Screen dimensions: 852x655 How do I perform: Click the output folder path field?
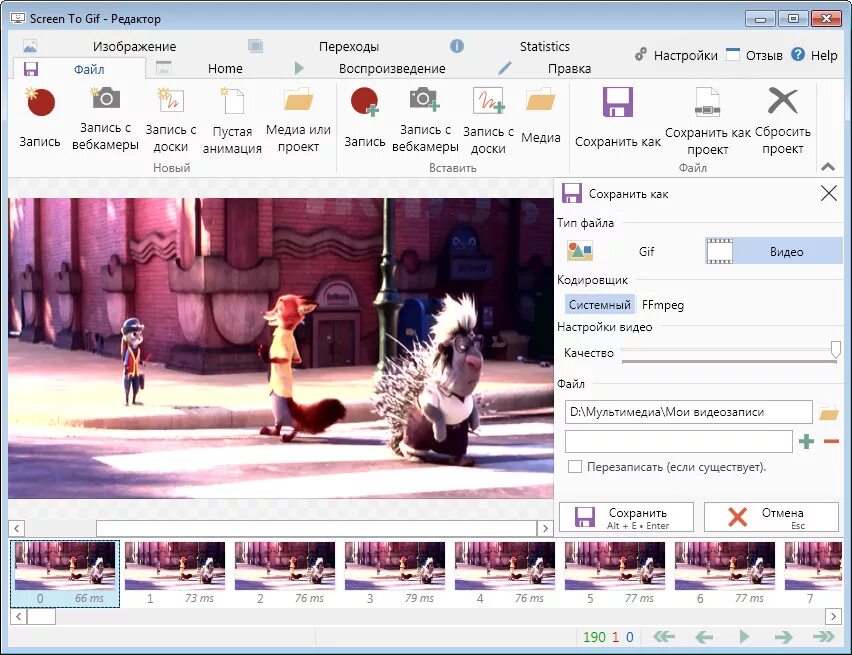[x=688, y=411]
